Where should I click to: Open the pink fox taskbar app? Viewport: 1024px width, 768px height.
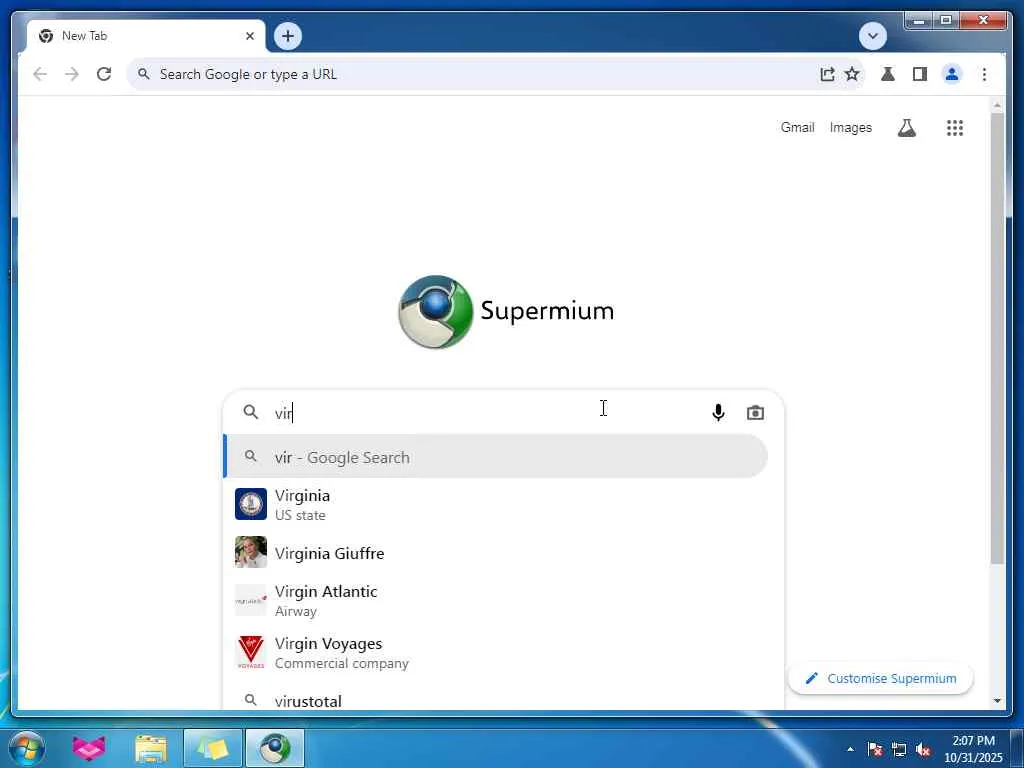(x=88, y=748)
